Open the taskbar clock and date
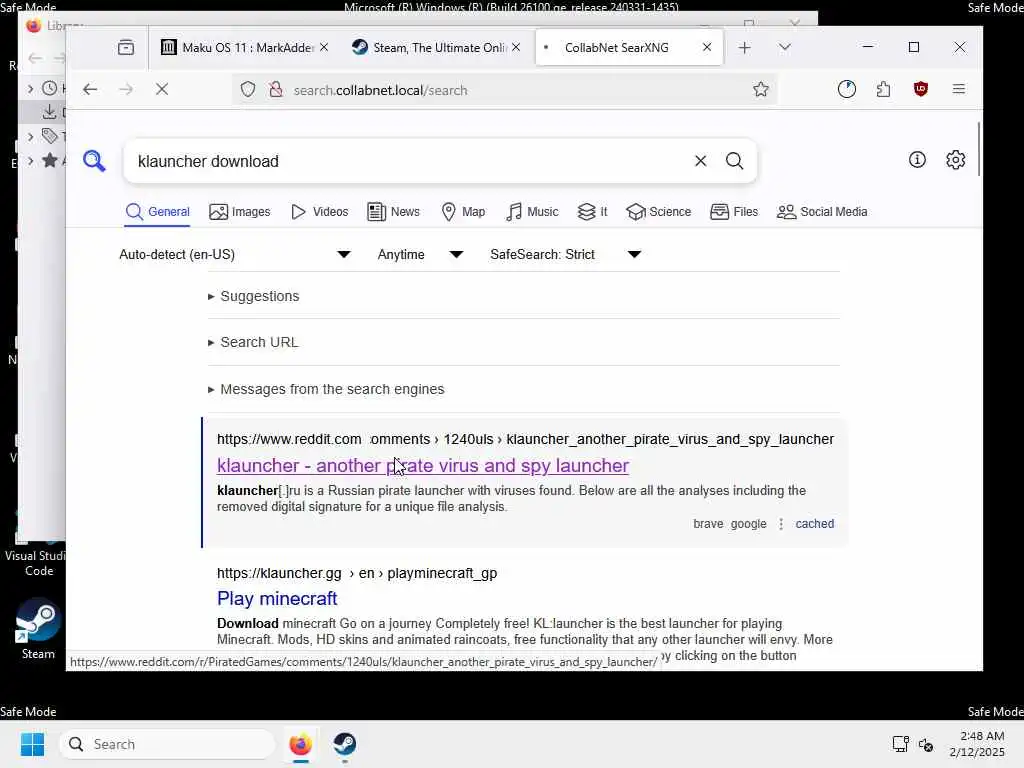 tap(977, 744)
